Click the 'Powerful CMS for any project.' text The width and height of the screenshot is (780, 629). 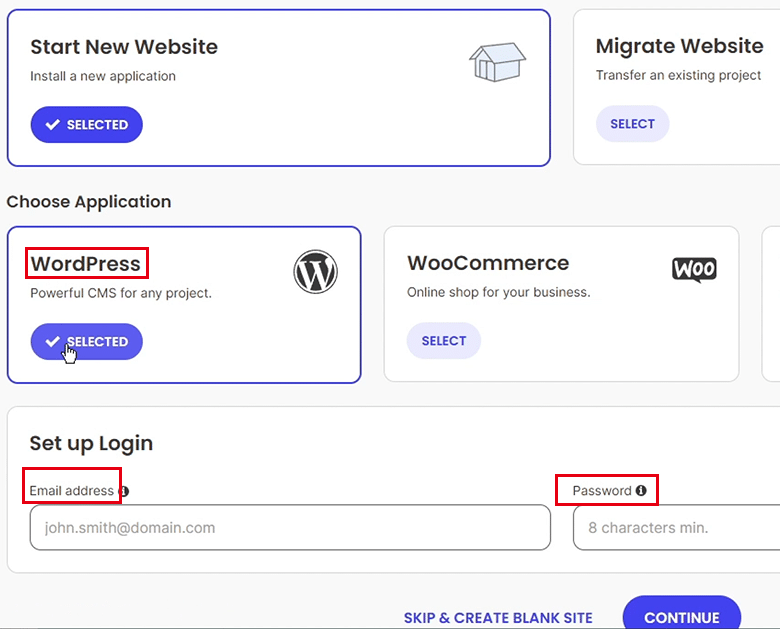[121, 293]
